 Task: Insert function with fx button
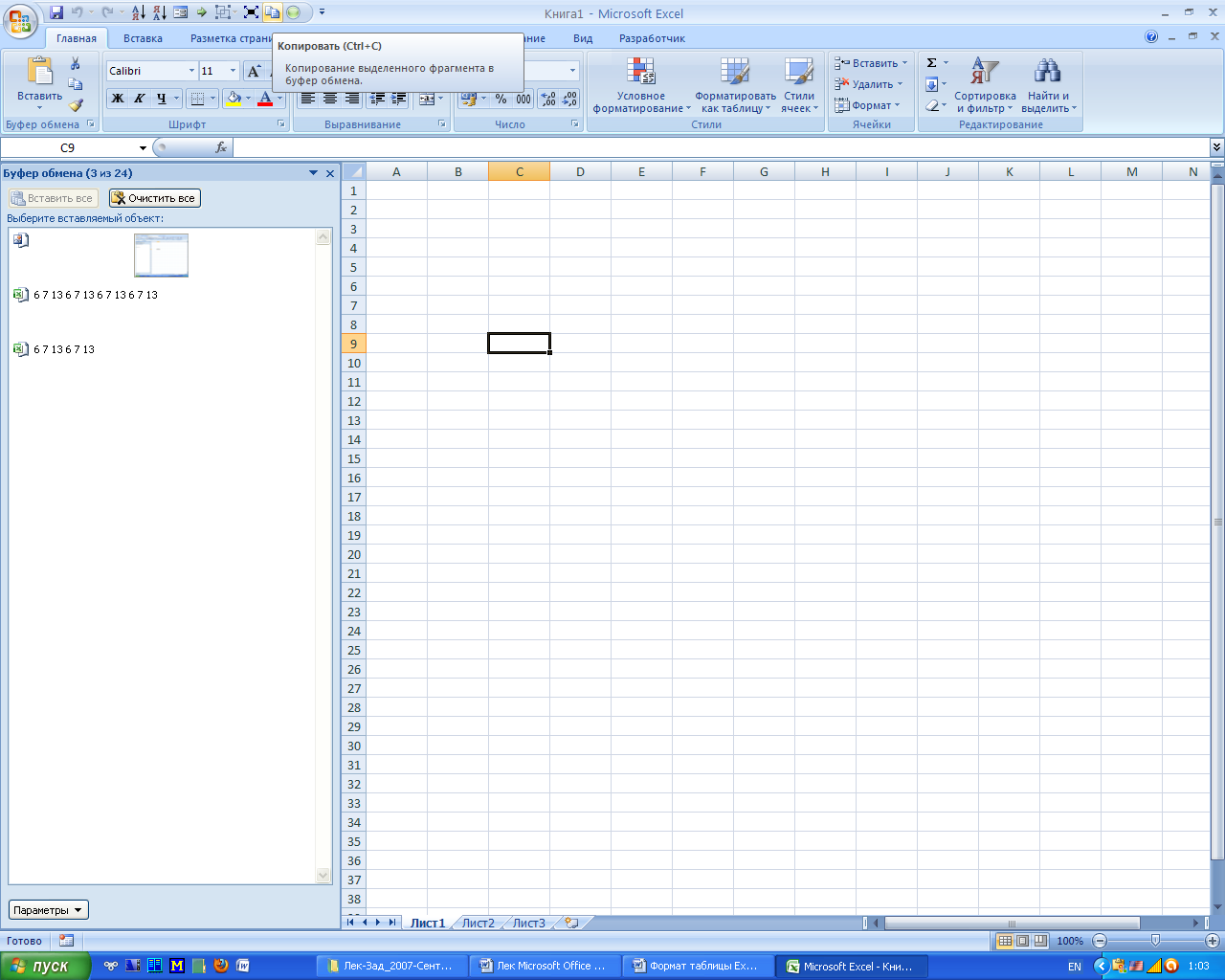[221, 147]
